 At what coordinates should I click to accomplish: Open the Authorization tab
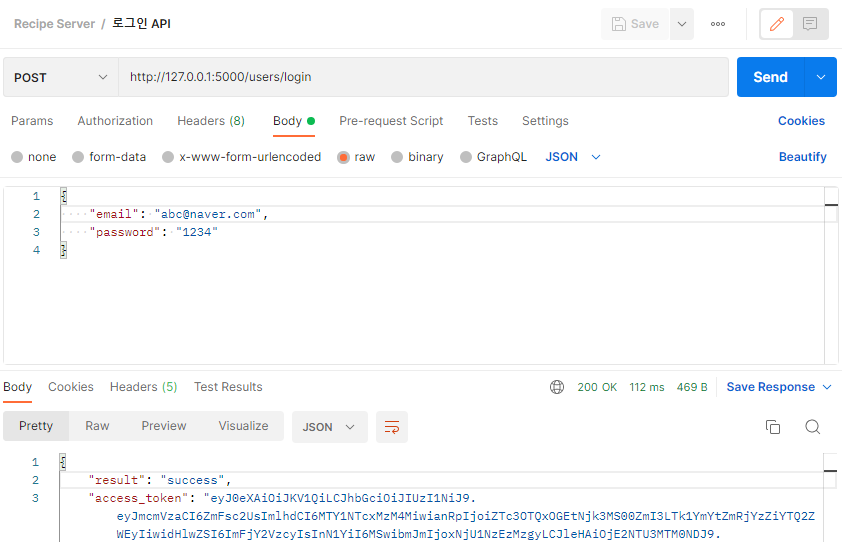pyautogui.click(x=115, y=121)
